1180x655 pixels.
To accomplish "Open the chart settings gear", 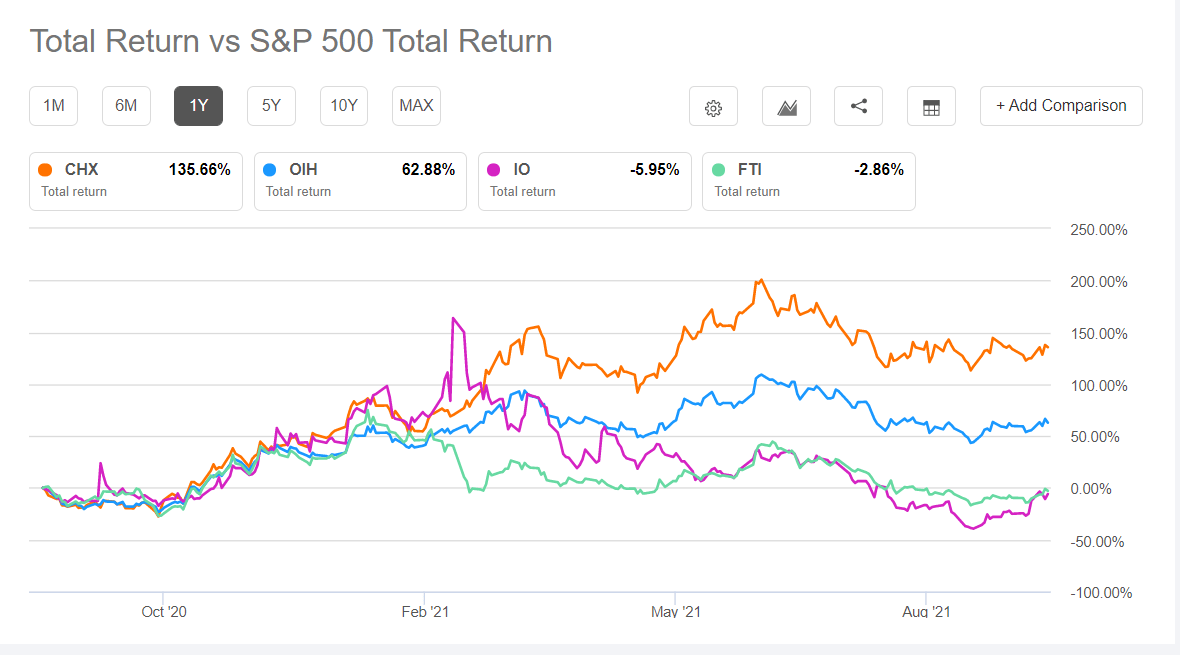I will pos(713,105).
